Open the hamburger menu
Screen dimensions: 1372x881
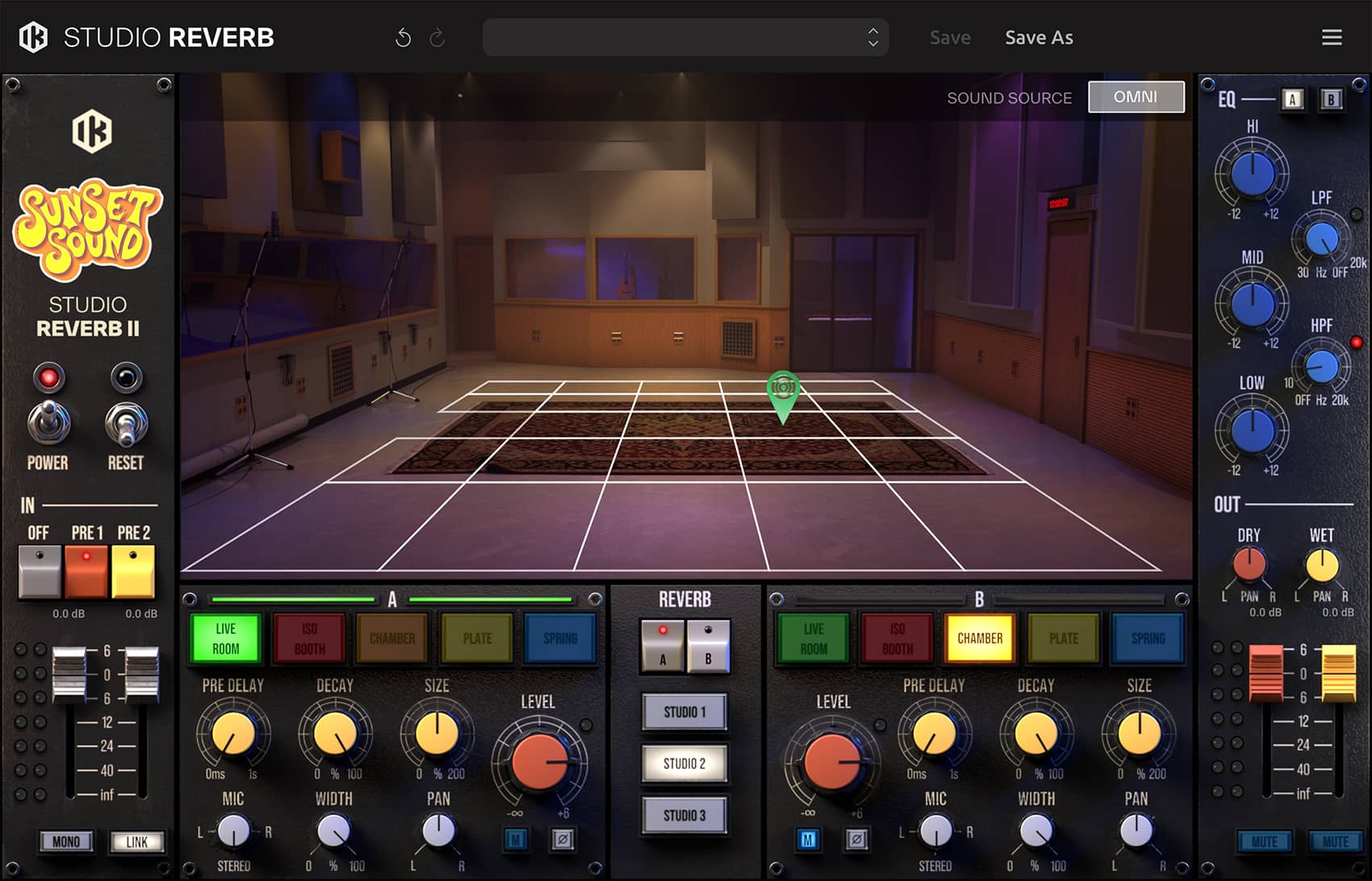coord(1332,37)
